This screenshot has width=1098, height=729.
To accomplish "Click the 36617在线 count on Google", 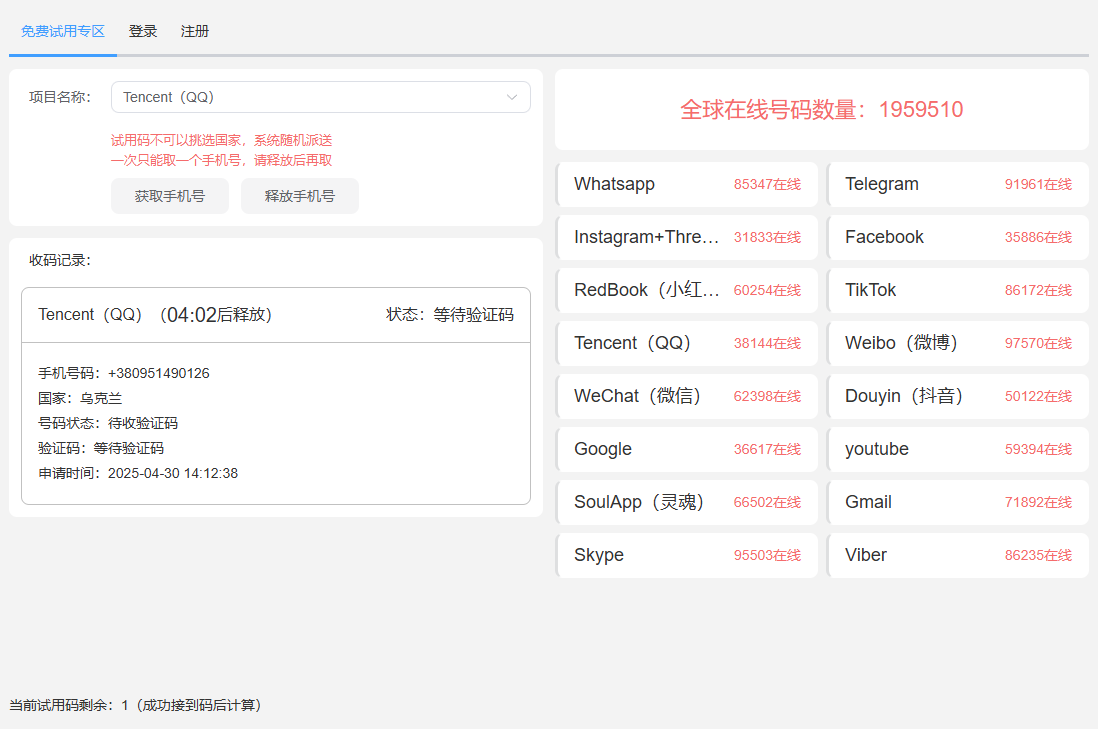I will [x=767, y=449].
